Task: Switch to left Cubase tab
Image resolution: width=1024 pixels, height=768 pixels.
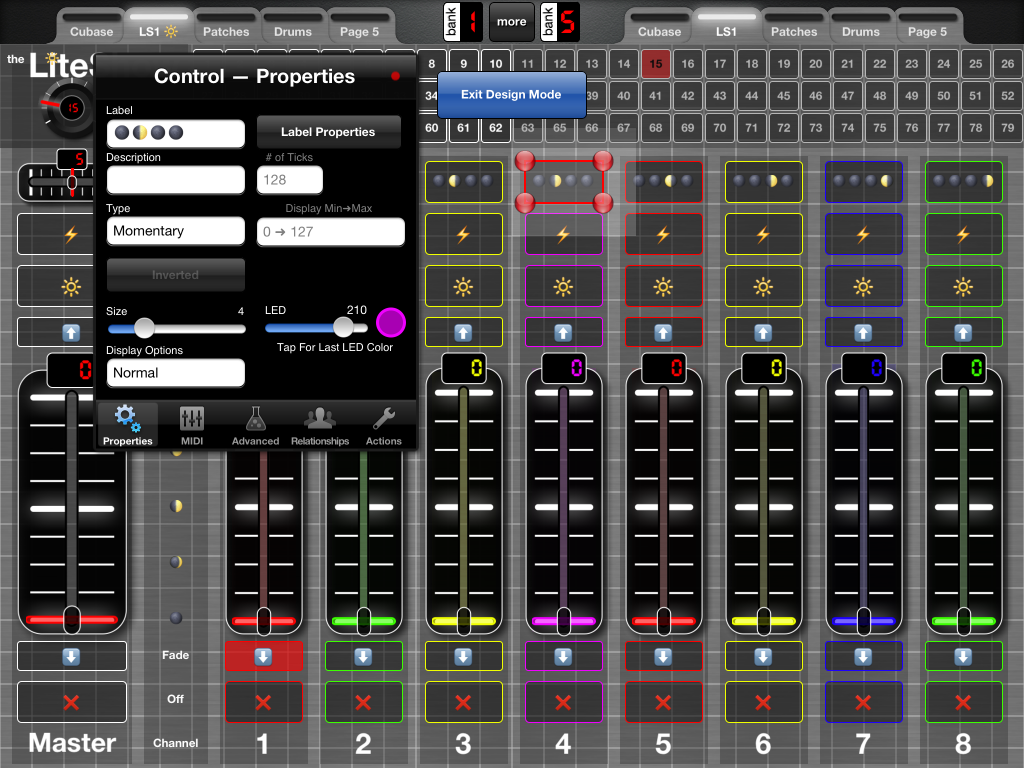Action: click(x=91, y=27)
